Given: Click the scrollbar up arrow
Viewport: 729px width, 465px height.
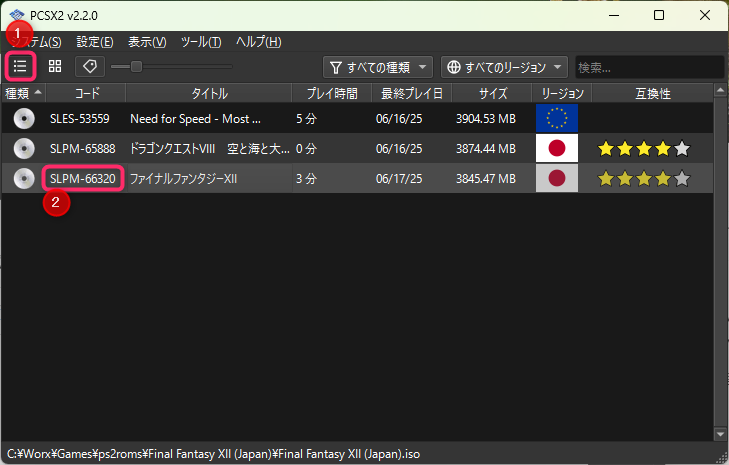Looking at the screenshot, I should (721, 90).
